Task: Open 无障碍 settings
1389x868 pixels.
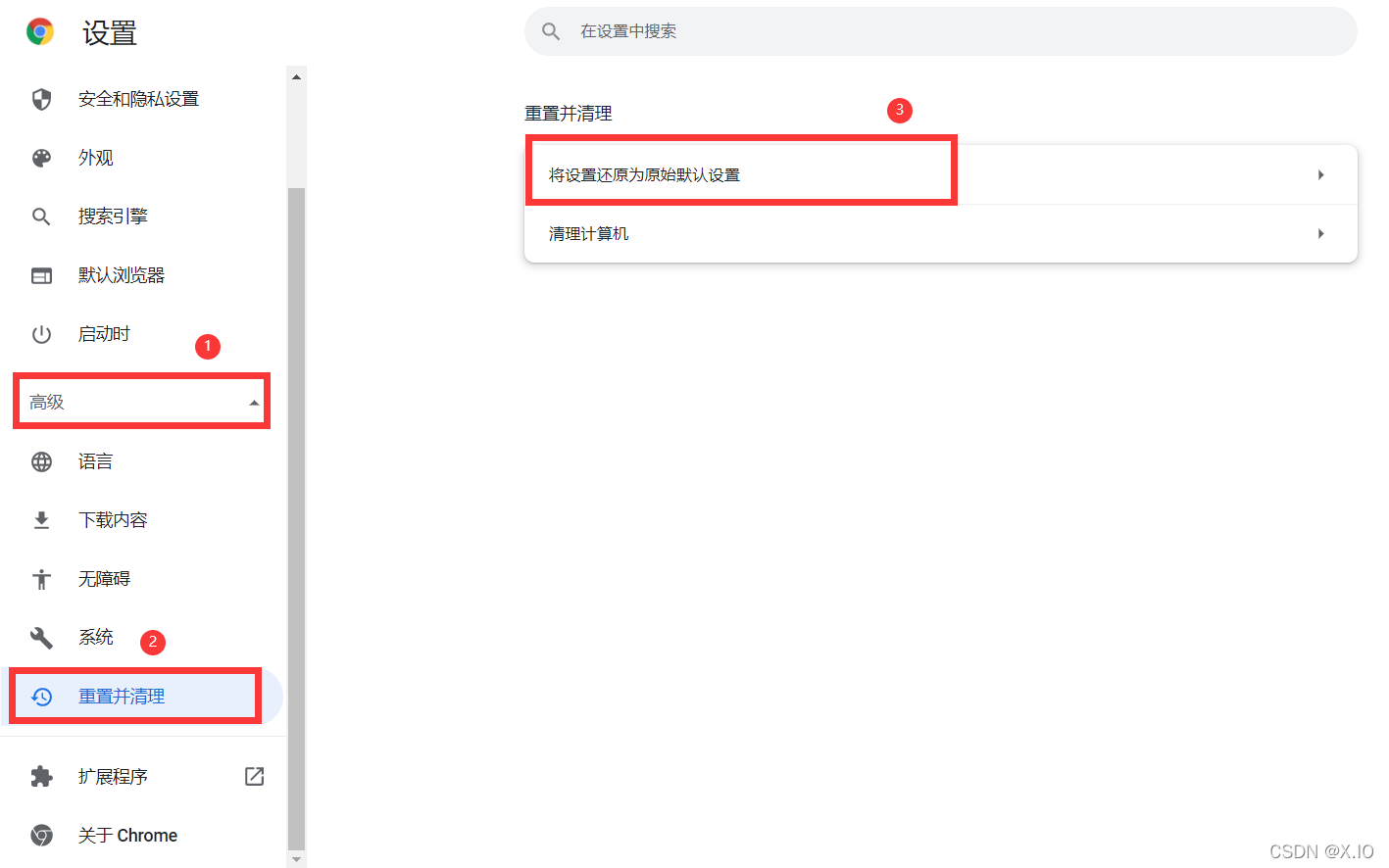Action: coord(104,579)
